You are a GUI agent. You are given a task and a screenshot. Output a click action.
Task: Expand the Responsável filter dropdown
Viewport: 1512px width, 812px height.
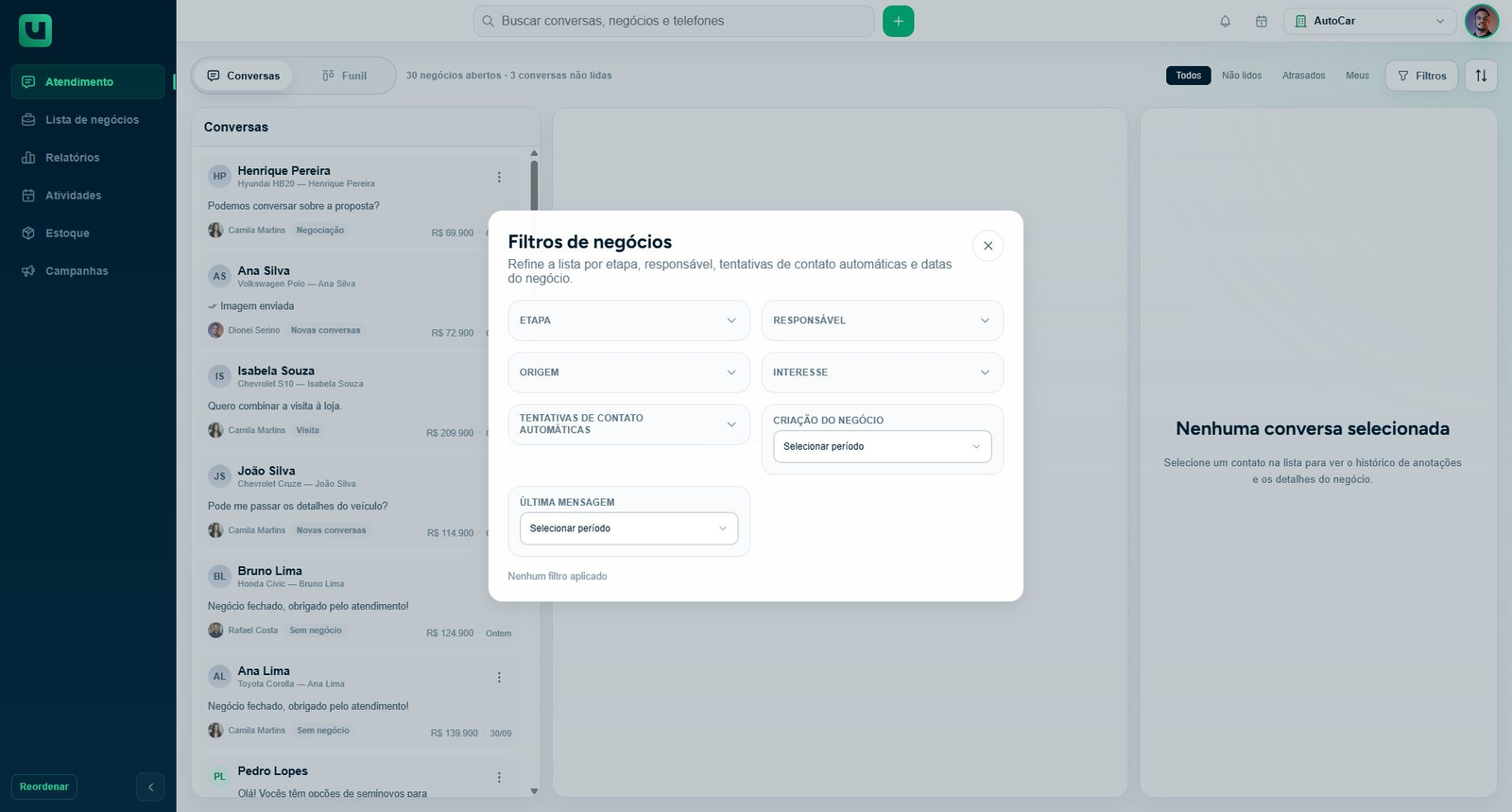(x=882, y=320)
